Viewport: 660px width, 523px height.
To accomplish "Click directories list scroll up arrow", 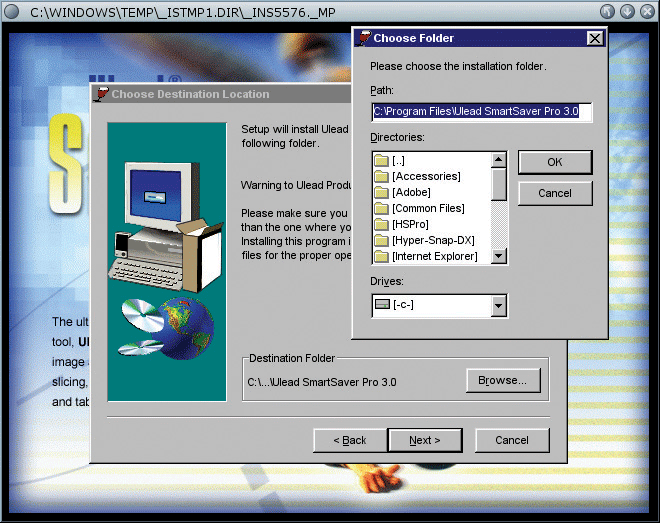I will (x=498, y=159).
